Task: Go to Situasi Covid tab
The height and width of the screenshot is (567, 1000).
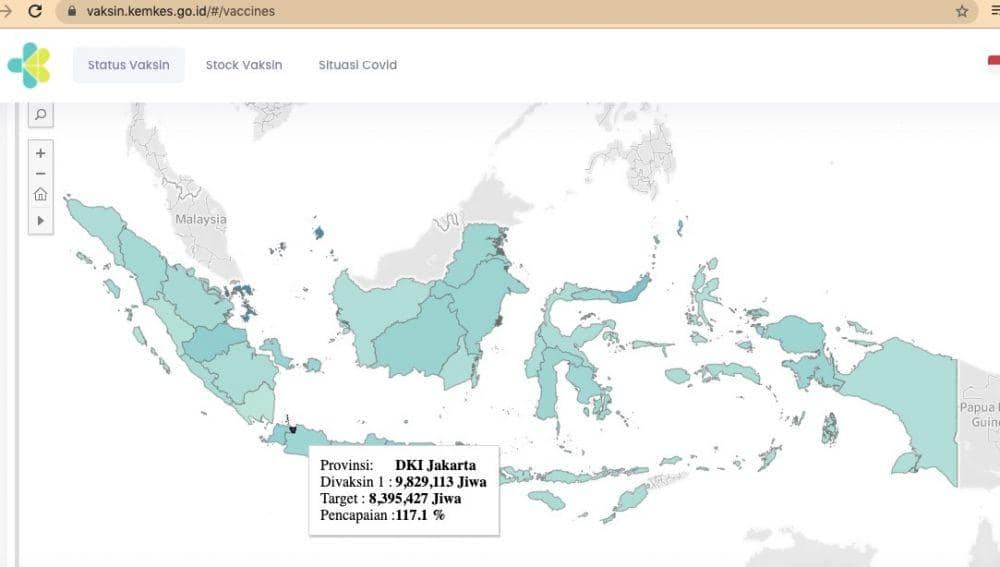Action: click(357, 65)
